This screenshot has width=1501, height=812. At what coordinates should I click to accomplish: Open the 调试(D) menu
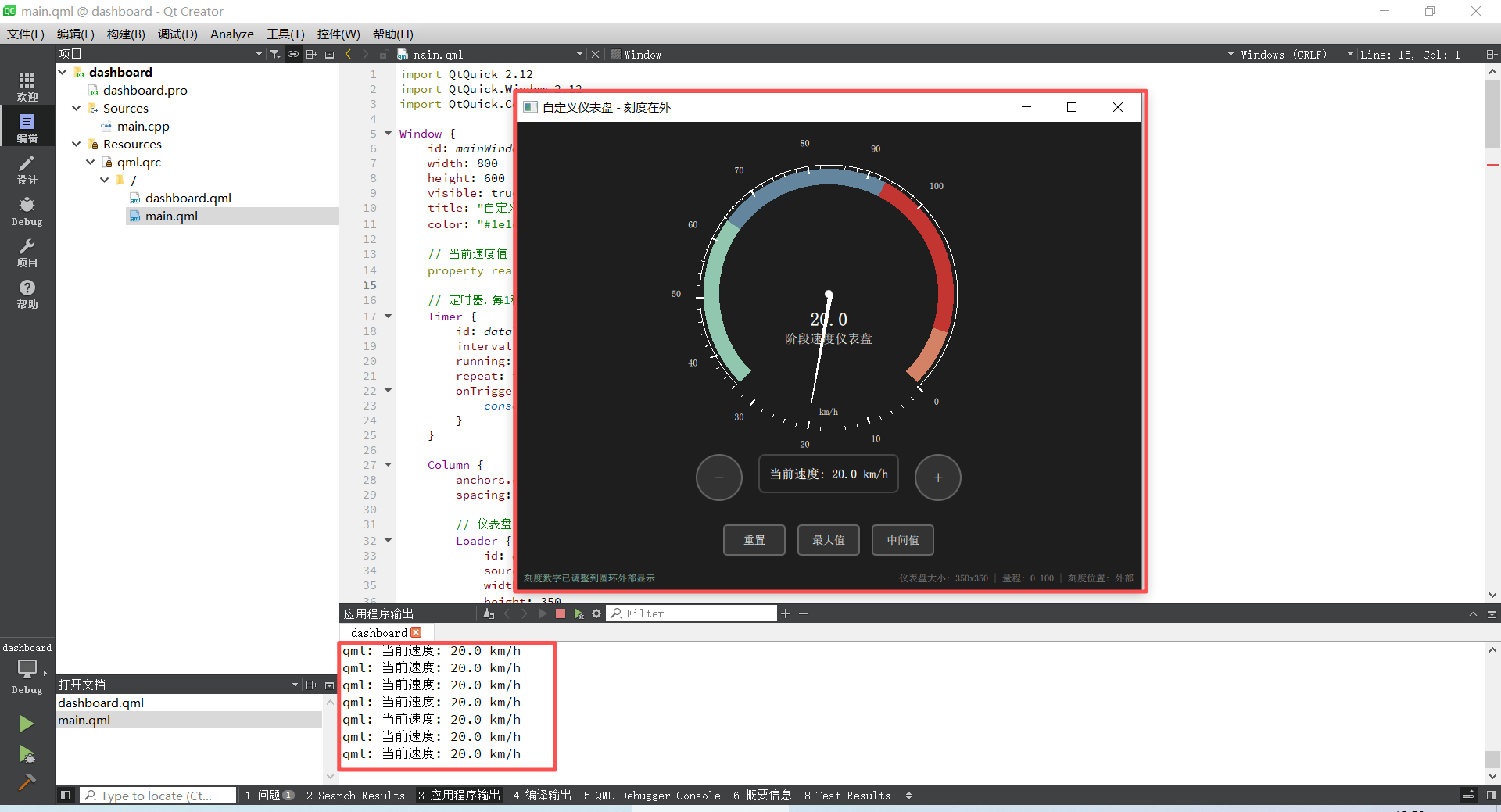[x=177, y=34]
